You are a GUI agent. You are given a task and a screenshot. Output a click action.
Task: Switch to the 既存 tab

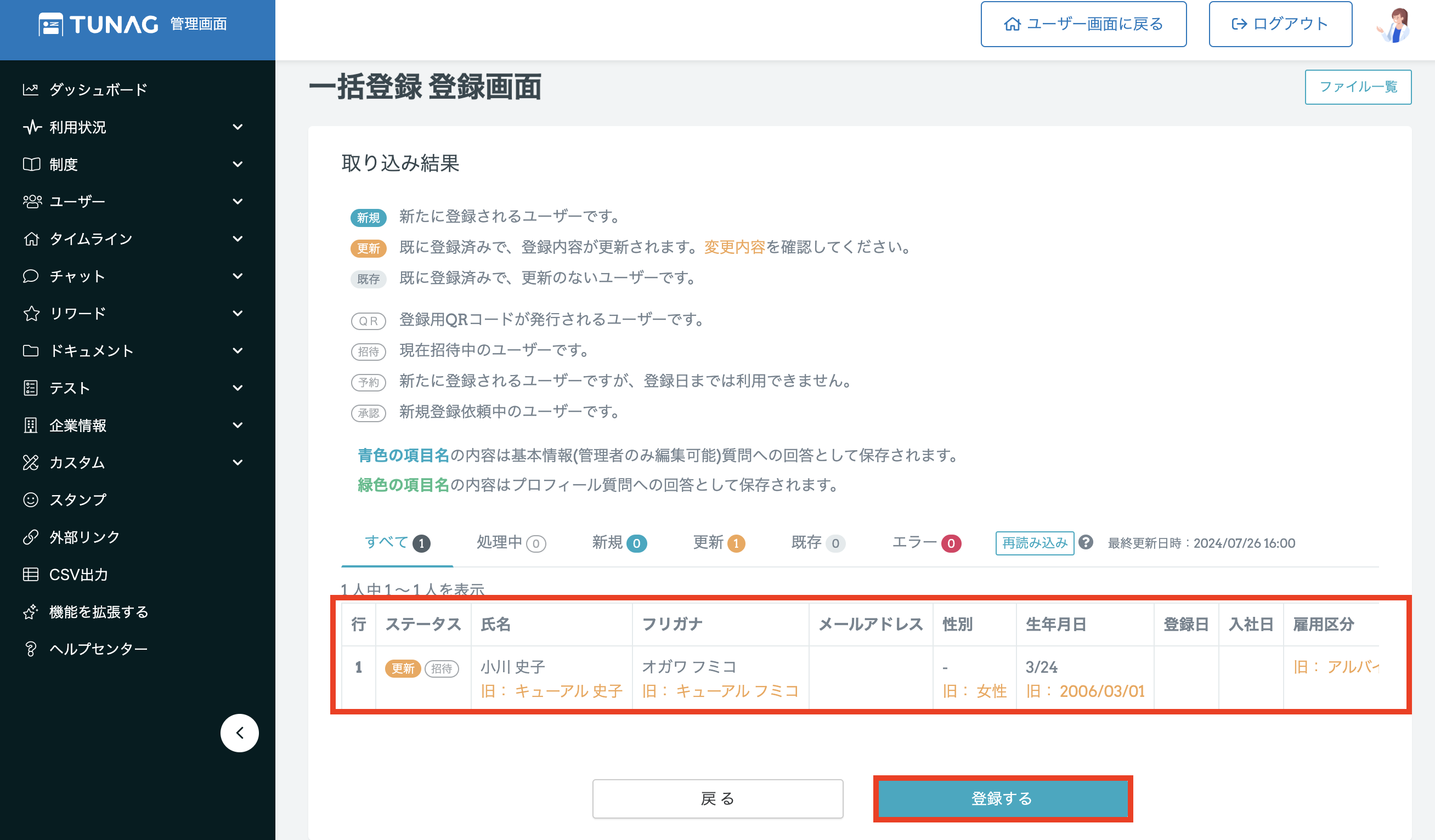coord(818,543)
